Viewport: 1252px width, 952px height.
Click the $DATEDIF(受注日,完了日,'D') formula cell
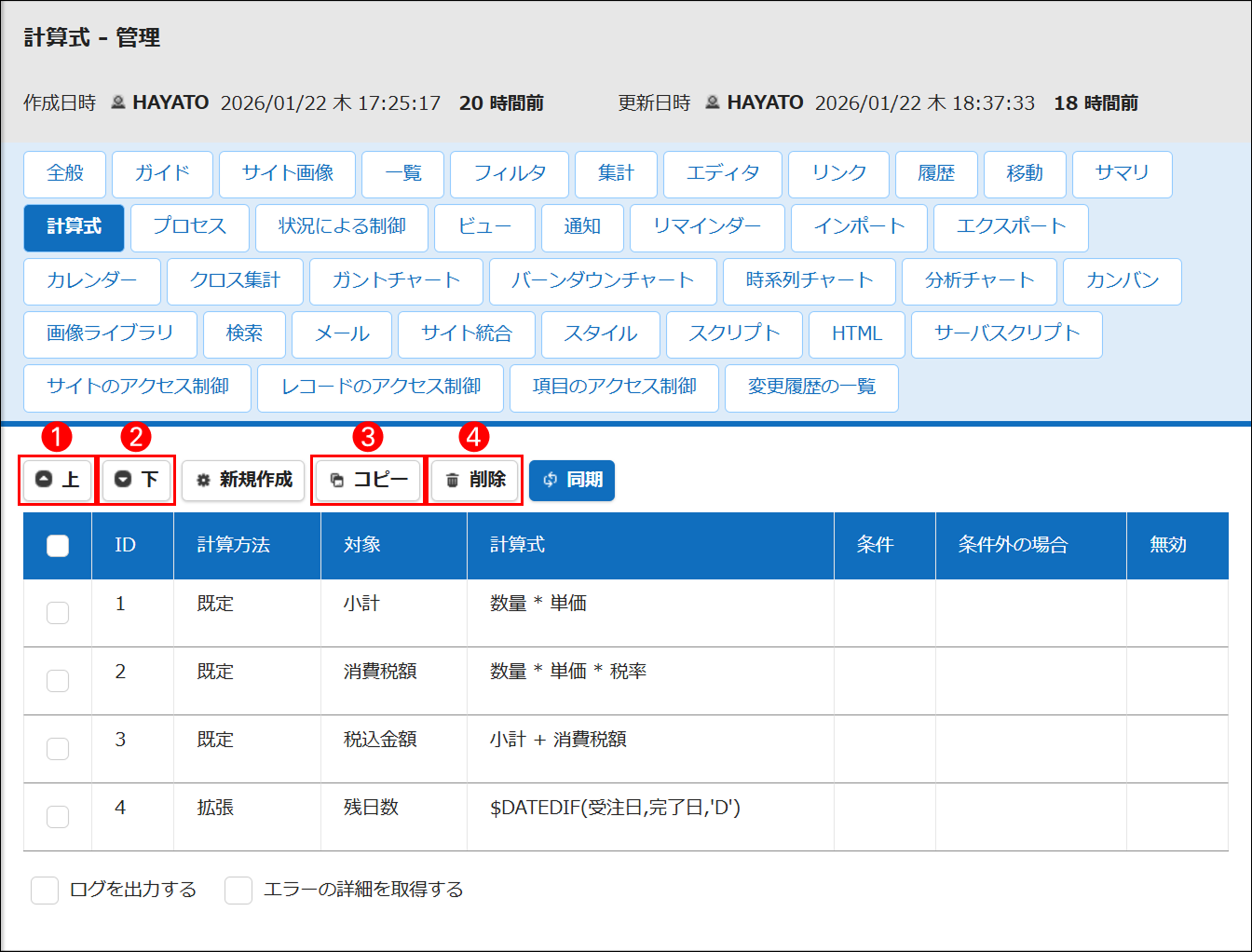pyautogui.click(x=650, y=817)
